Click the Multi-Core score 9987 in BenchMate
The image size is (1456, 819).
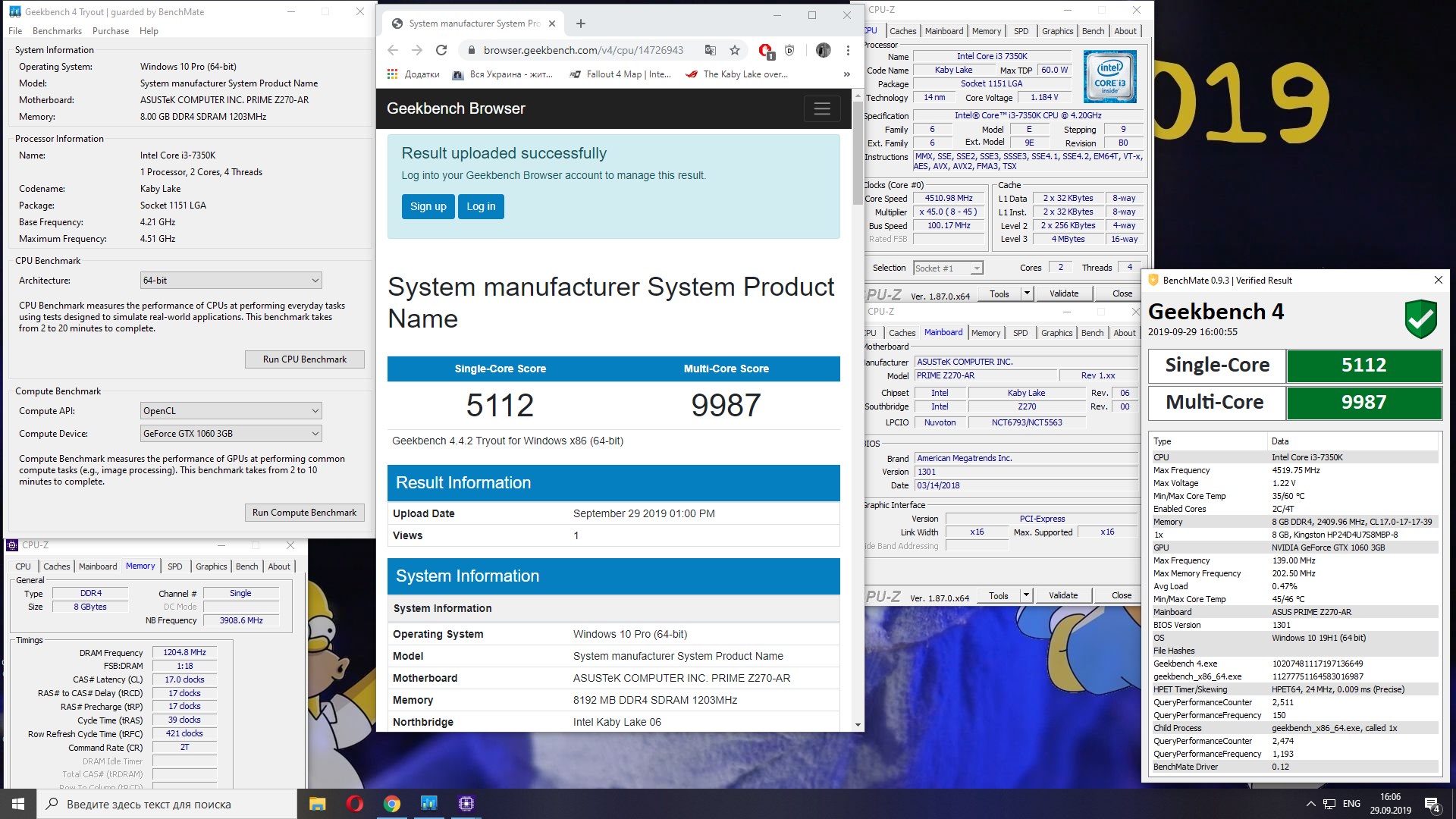click(1363, 403)
